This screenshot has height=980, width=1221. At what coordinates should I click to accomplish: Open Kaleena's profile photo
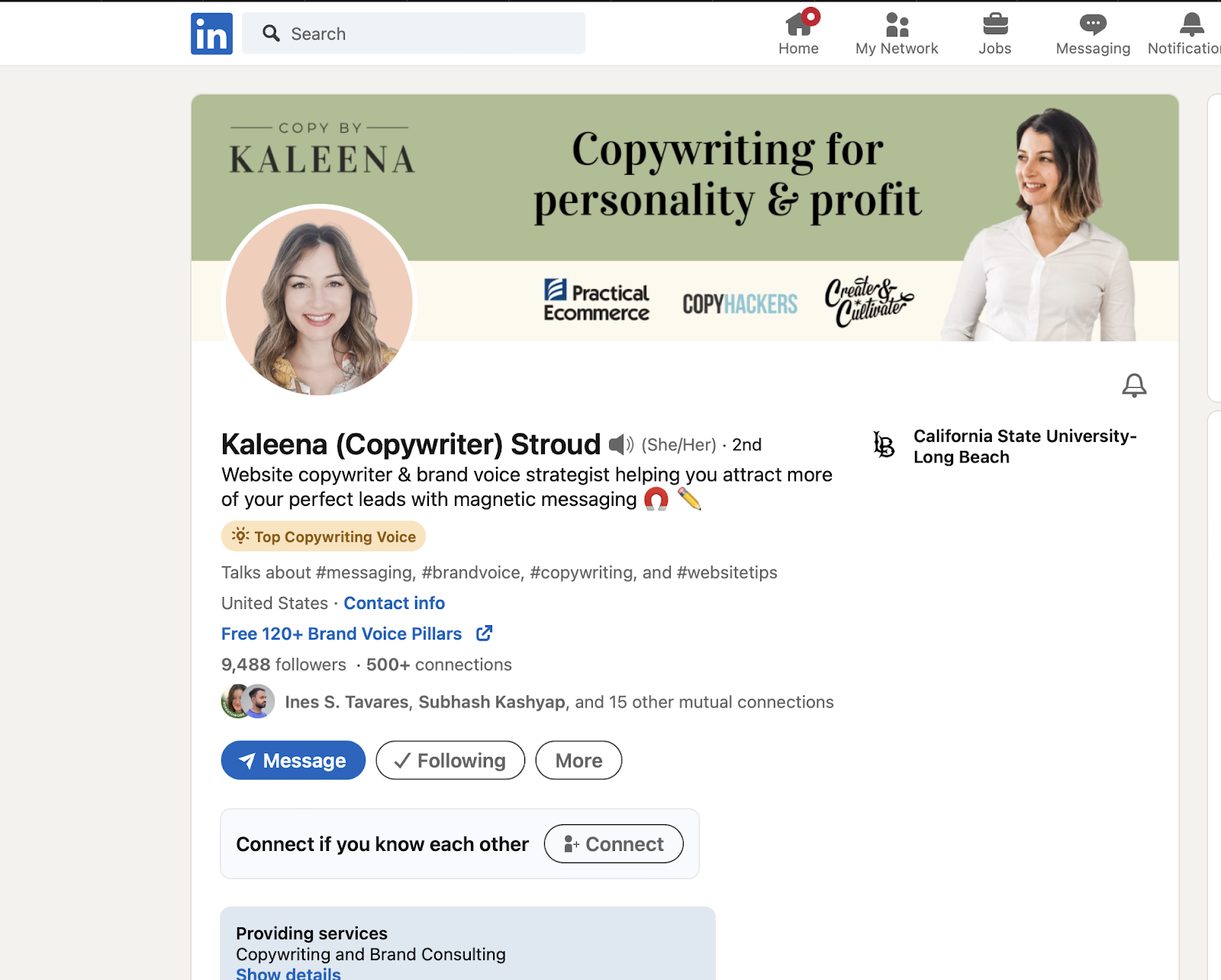319,301
